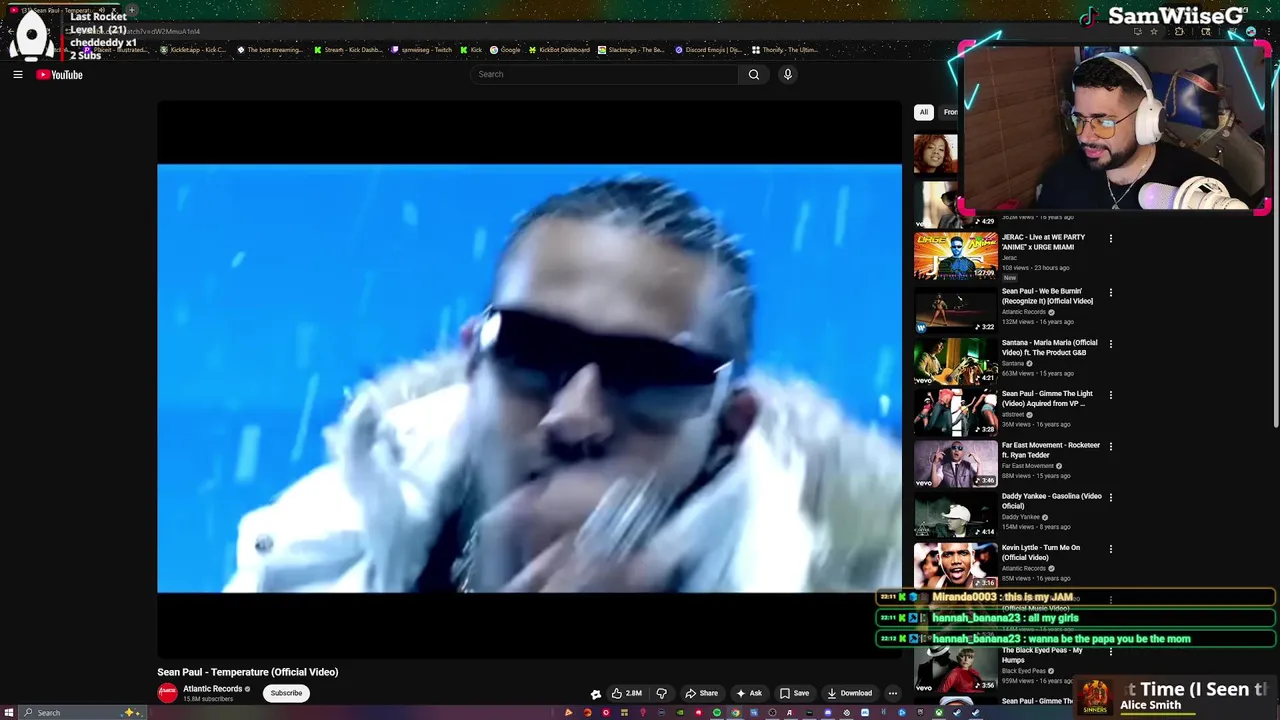The width and height of the screenshot is (1280, 720).
Task: Click the main video player to pause
Action: click(x=529, y=378)
